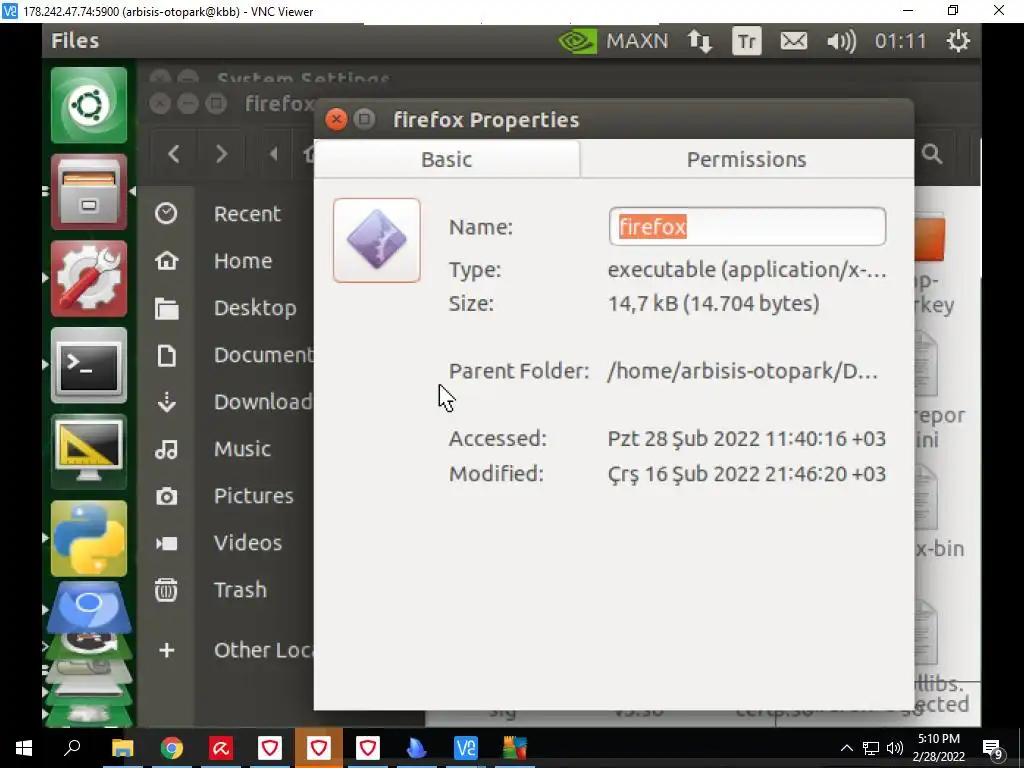Open System Settings wrench launcher icon
Screen dimensions: 1024x768
(x=89, y=279)
